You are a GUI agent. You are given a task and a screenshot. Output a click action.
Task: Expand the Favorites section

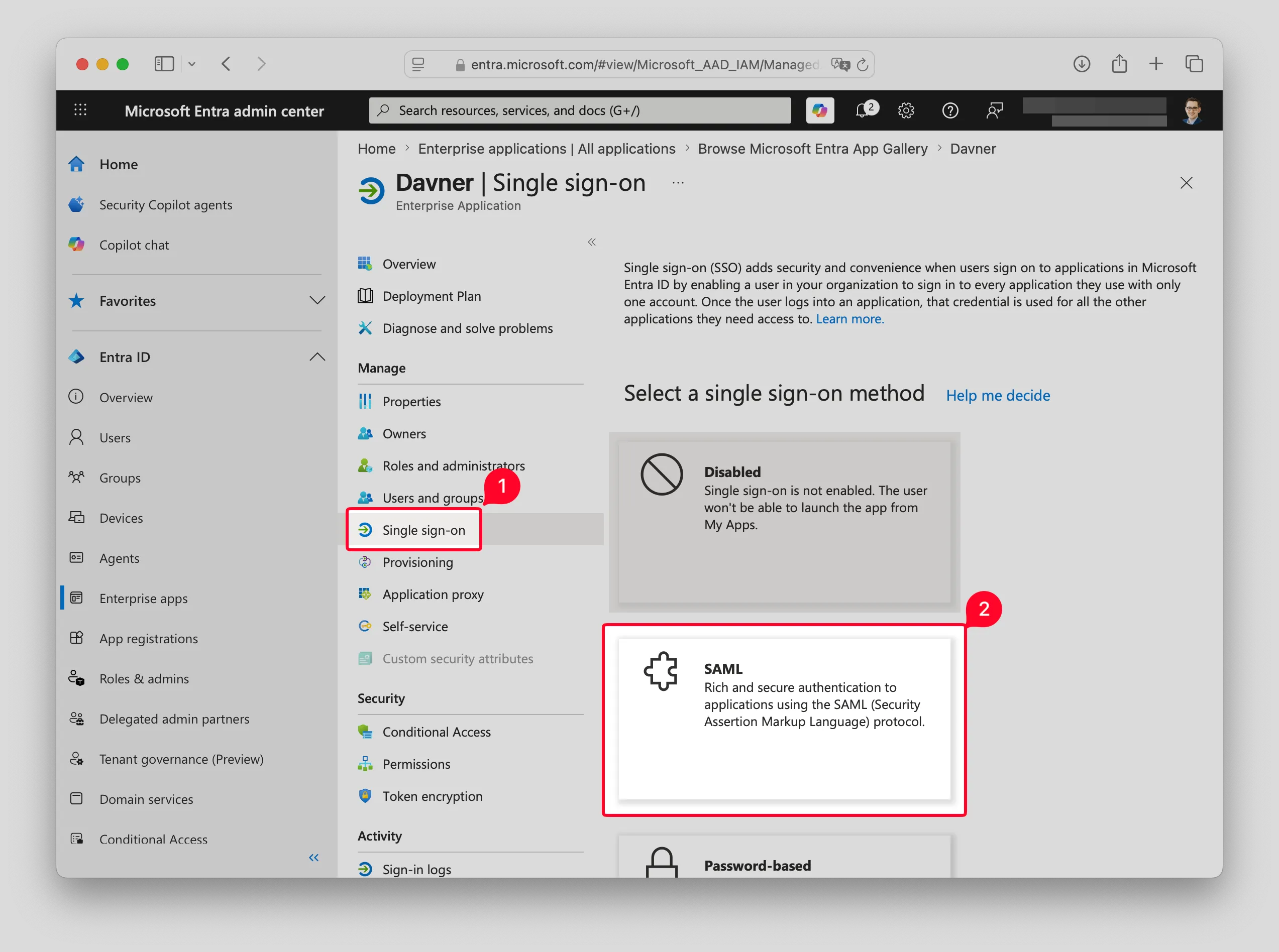pos(317,300)
